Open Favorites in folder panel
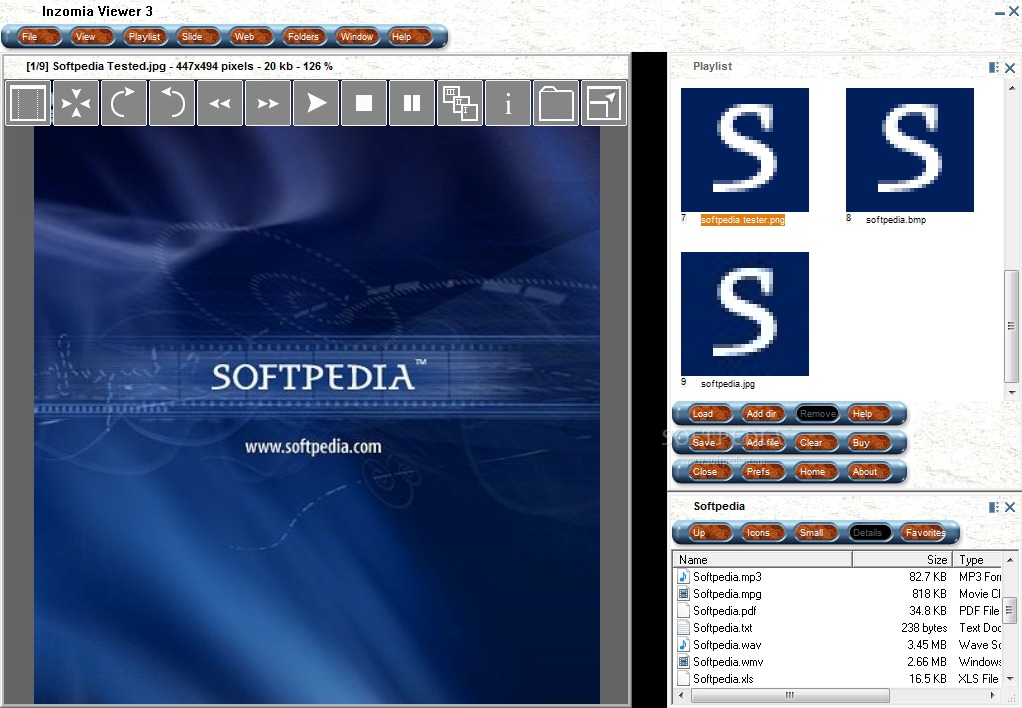 pos(923,532)
